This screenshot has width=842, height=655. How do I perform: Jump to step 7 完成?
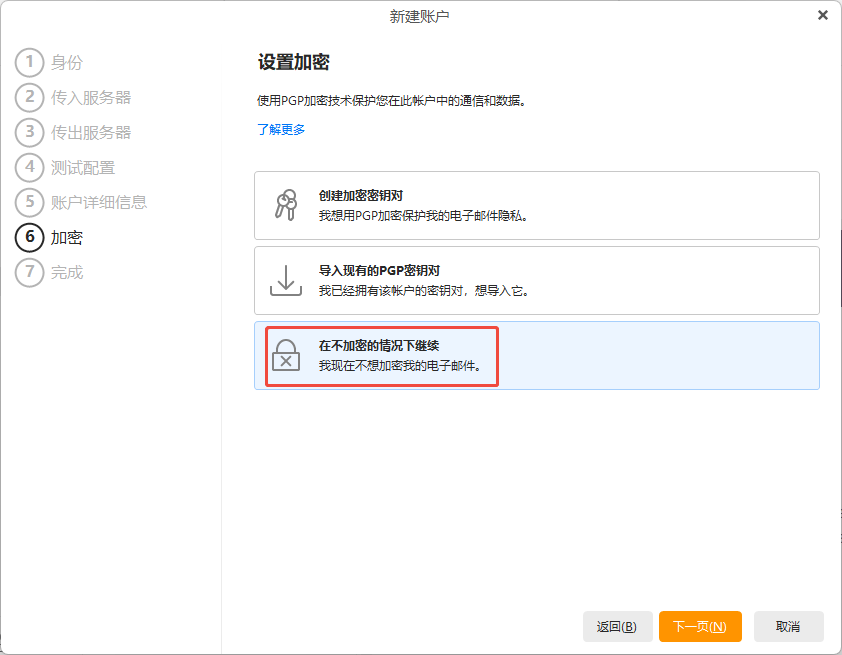(49, 272)
